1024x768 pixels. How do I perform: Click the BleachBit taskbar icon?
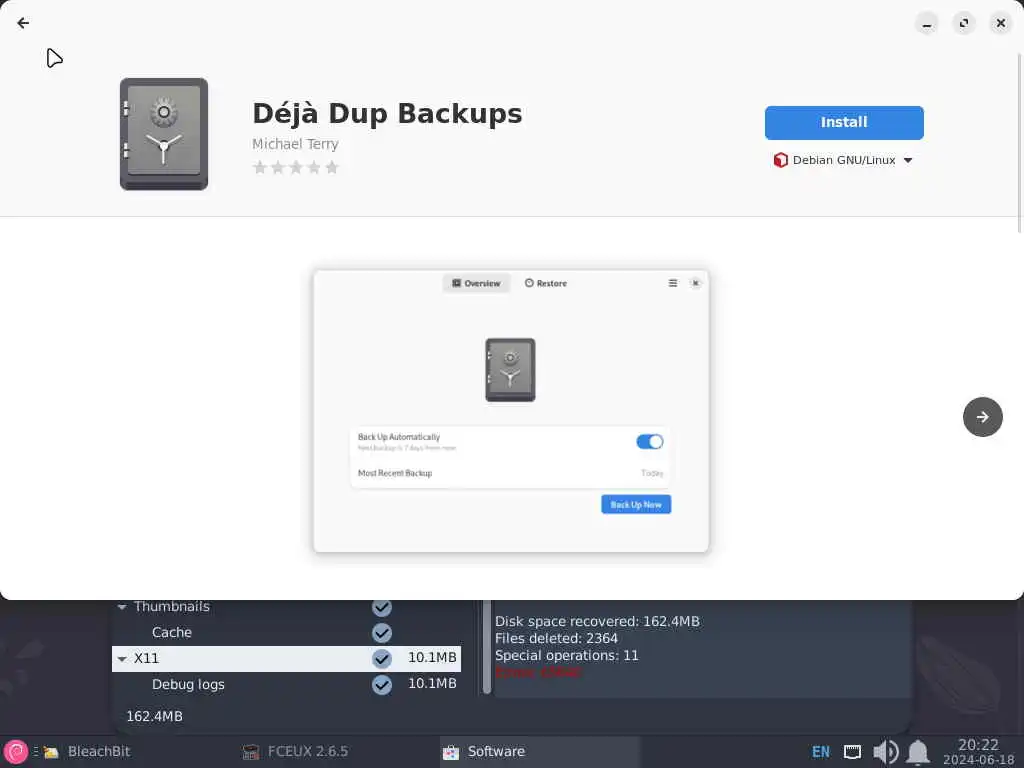point(51,752)
